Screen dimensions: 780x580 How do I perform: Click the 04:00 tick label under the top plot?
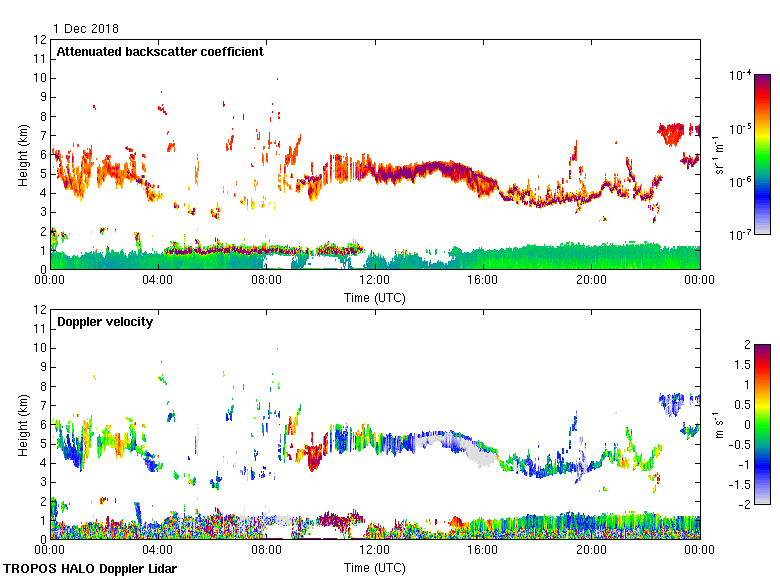click(158, 280)
